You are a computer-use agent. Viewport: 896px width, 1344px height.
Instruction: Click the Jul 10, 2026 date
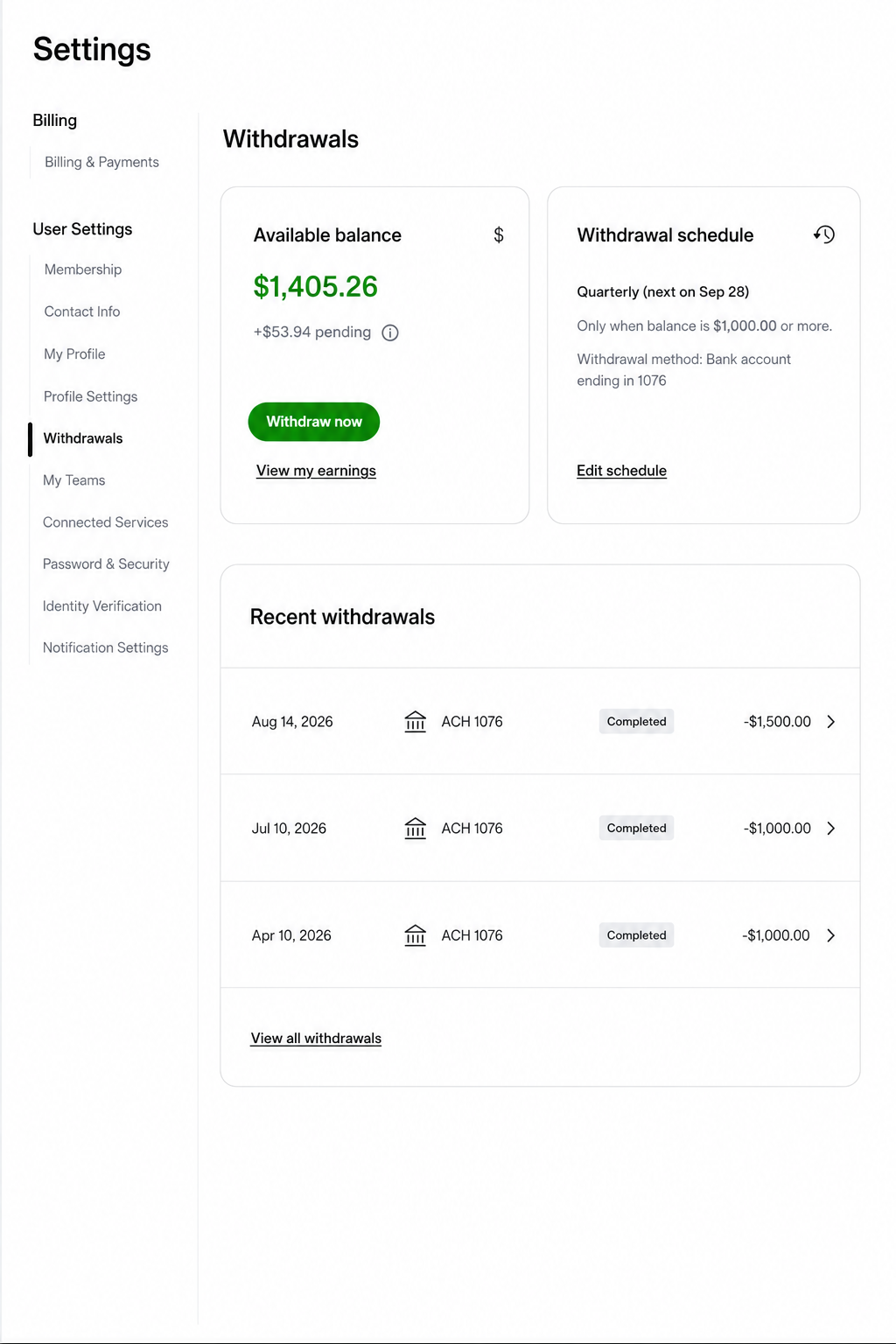click(x=289, y=829)
